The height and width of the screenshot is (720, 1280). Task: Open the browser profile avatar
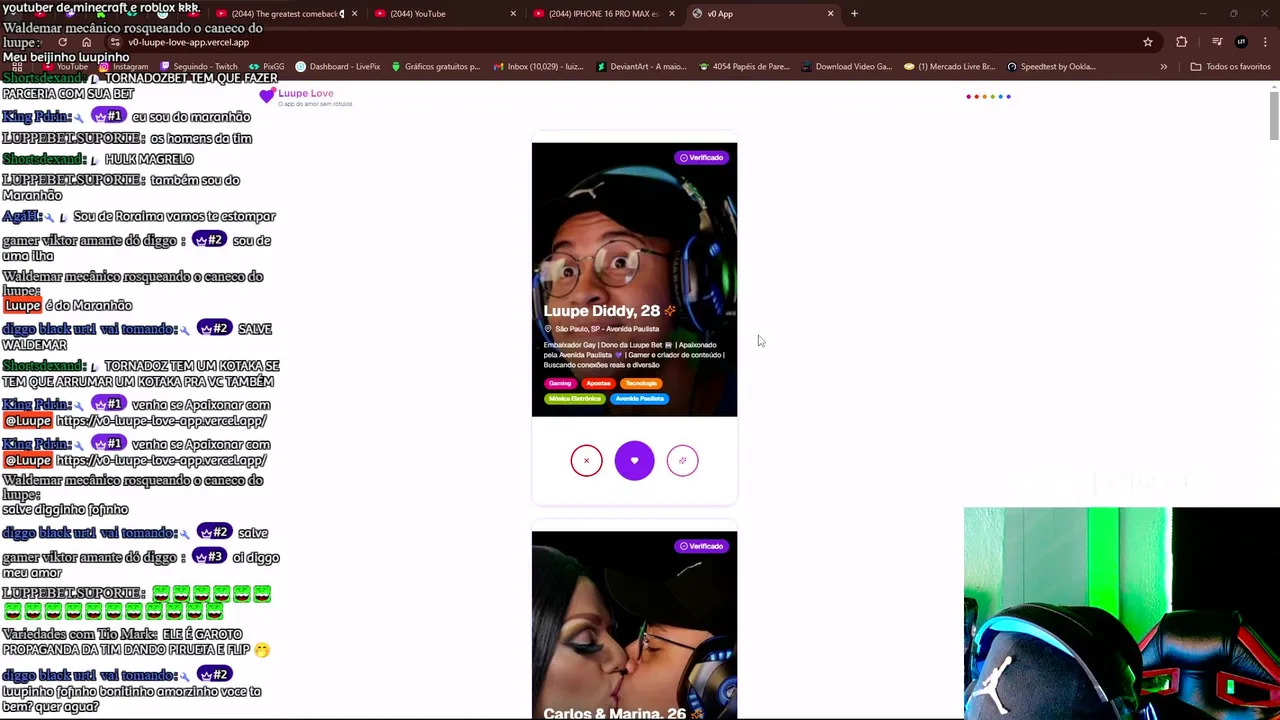click(x=1241, y=42)
